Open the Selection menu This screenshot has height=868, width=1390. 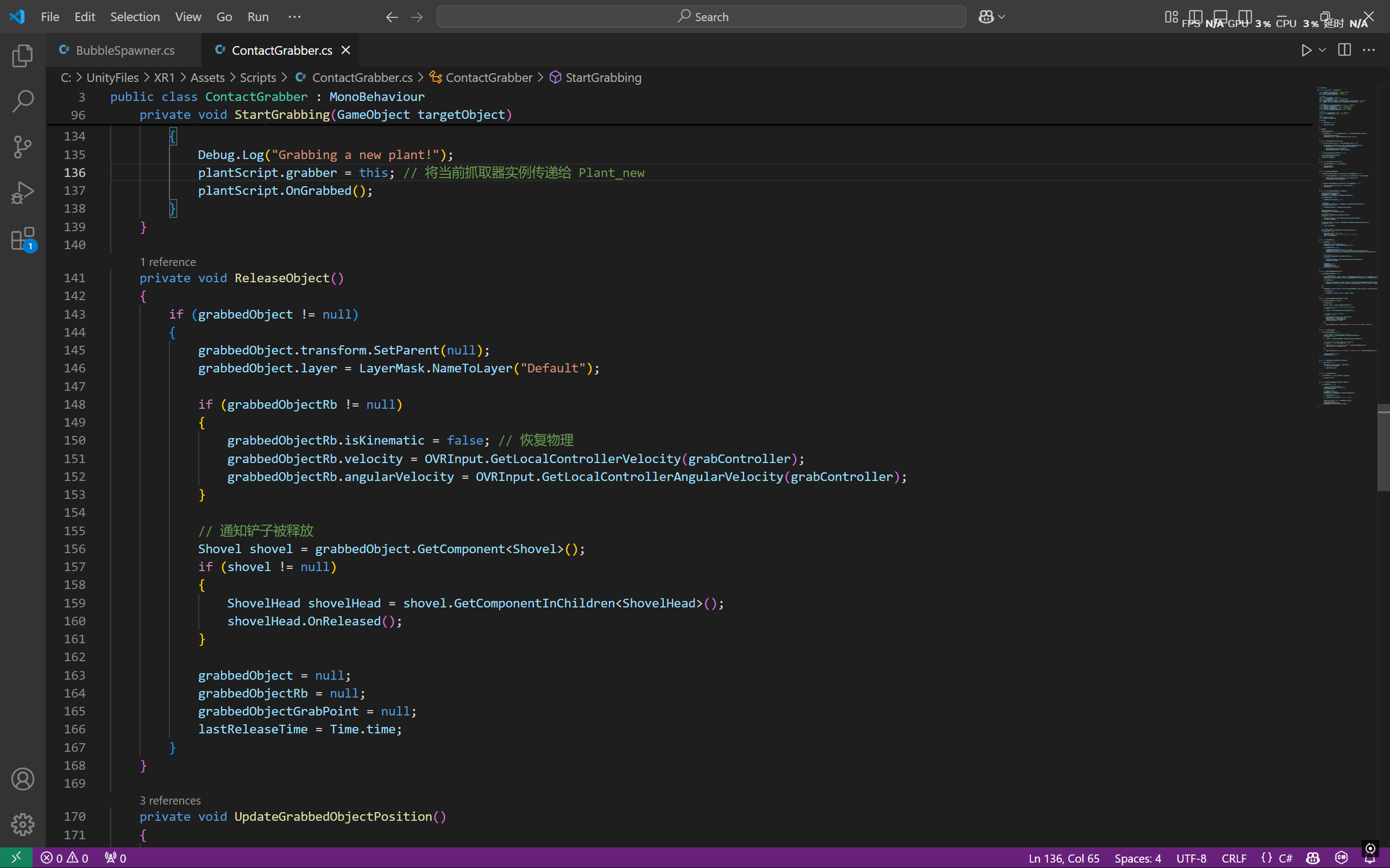tap(135, 17)
